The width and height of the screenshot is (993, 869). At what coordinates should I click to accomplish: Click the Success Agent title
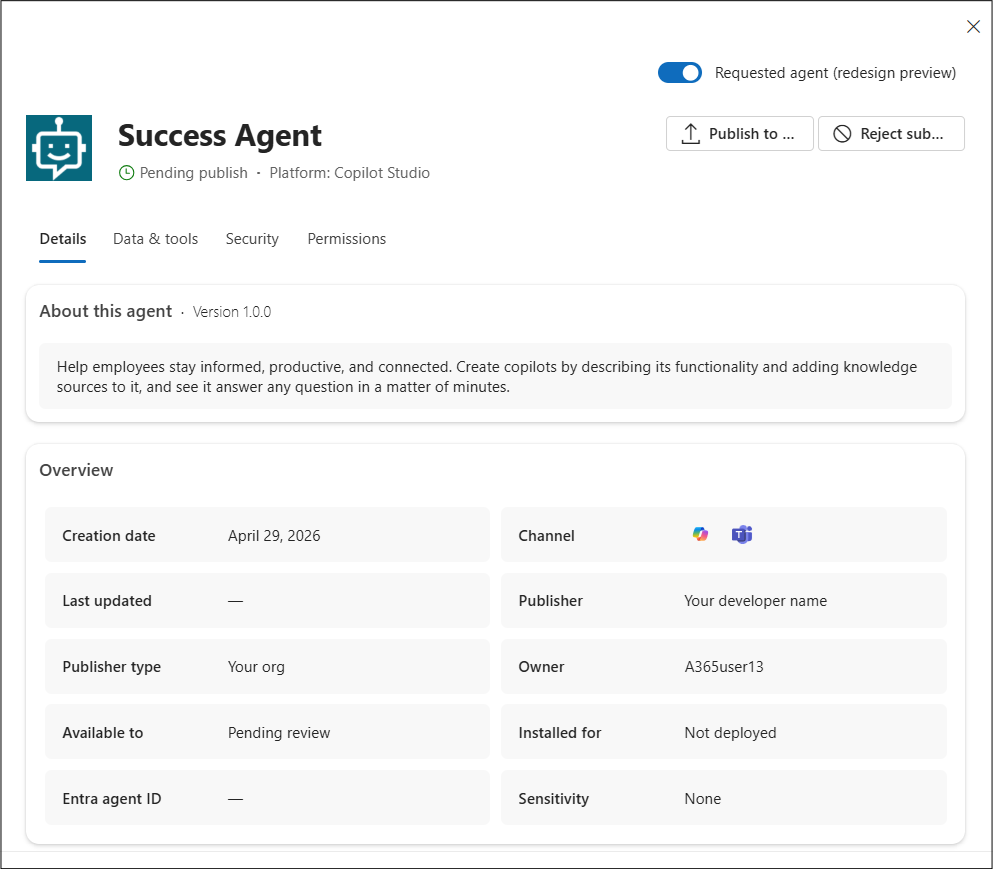coord(220,136)
